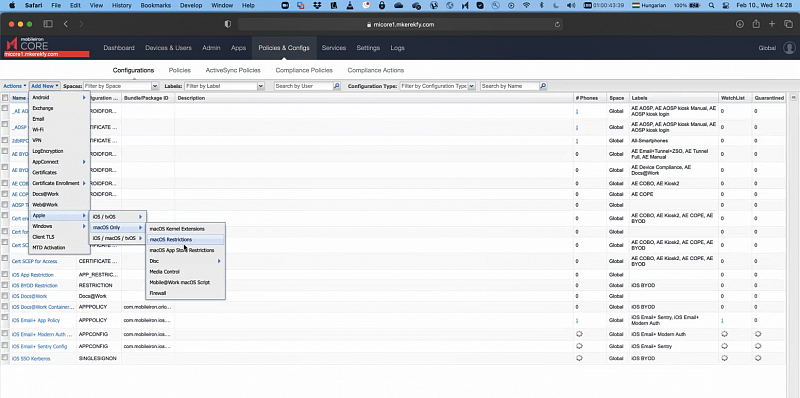Expand the AppConnect submenu
The height and width of the screenshot is (398, 800).
[59, 162]
